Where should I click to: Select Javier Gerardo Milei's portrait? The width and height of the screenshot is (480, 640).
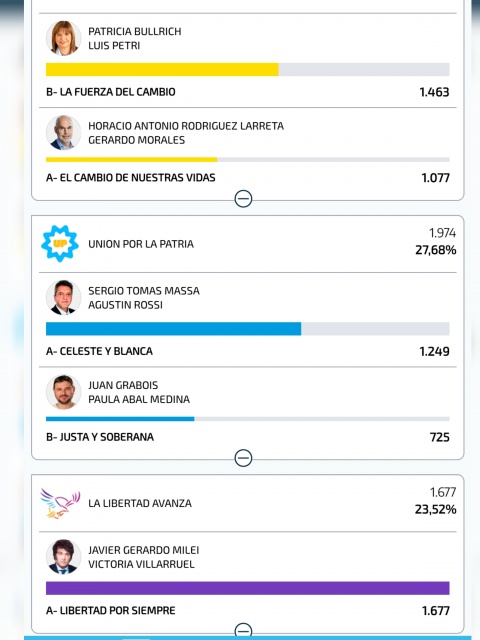[x=63, y=557]
